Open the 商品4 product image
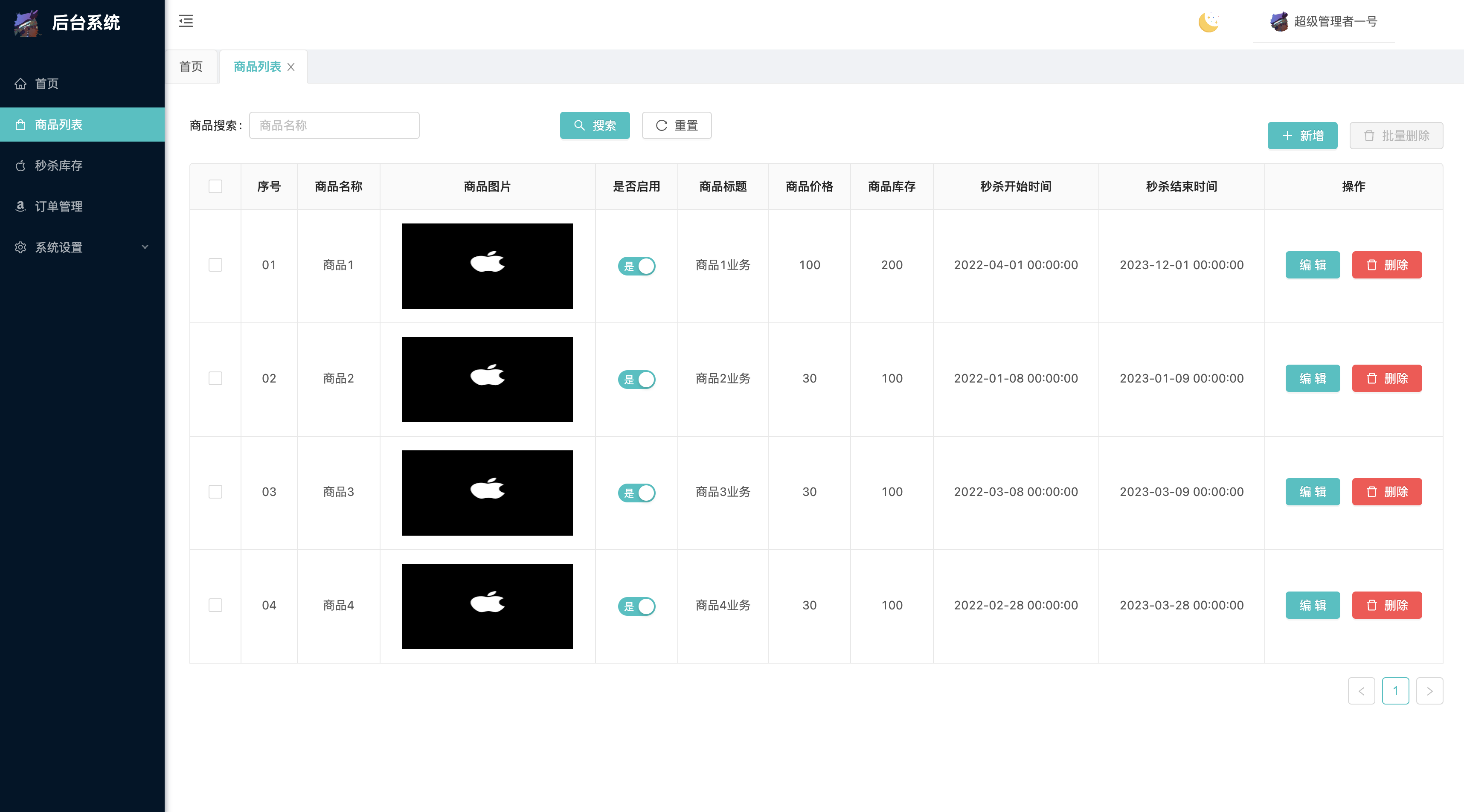 (x=487, y=606)
